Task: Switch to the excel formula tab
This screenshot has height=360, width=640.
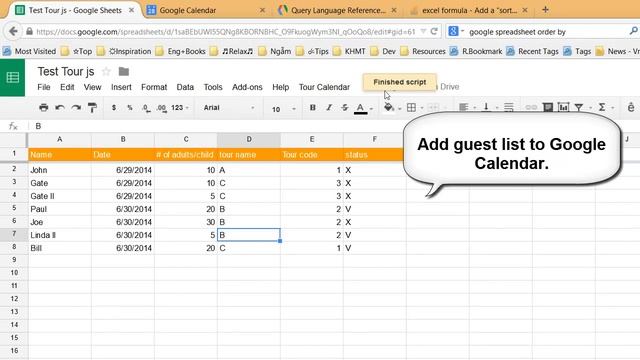Action: pos(469,10)
